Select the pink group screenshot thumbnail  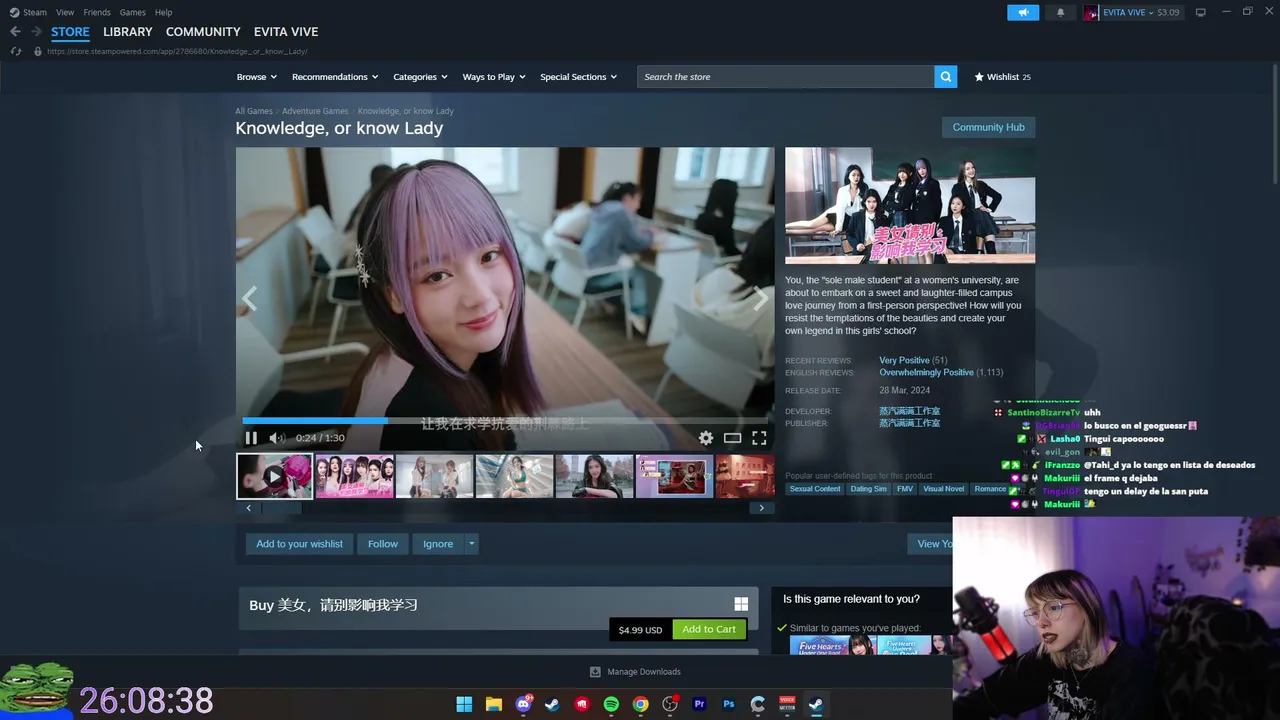click(355, 476)
